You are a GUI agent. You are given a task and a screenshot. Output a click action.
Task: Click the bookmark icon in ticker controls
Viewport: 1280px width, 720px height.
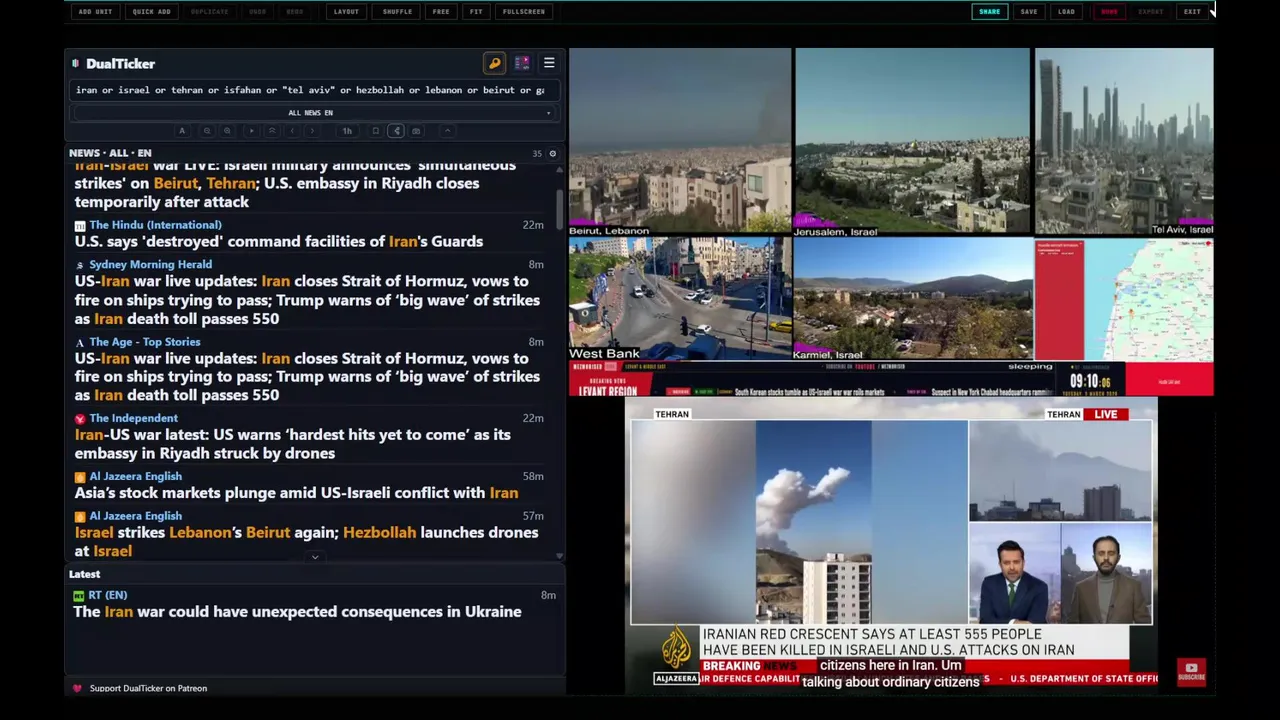point(375,131)
